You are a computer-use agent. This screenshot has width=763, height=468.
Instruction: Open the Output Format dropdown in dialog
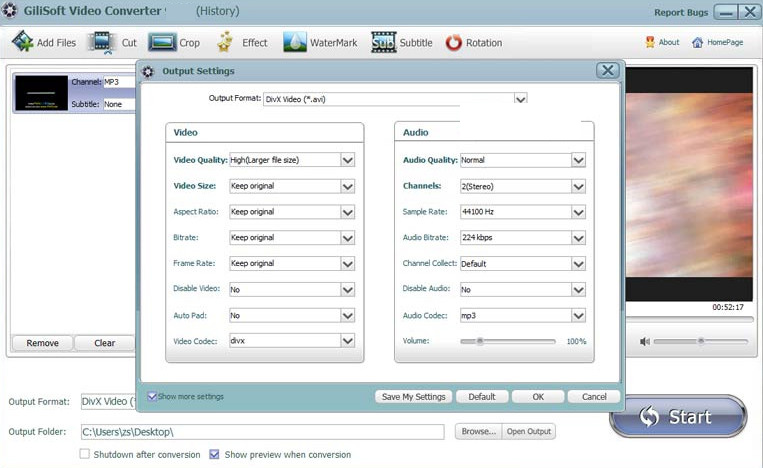[521, 99]
